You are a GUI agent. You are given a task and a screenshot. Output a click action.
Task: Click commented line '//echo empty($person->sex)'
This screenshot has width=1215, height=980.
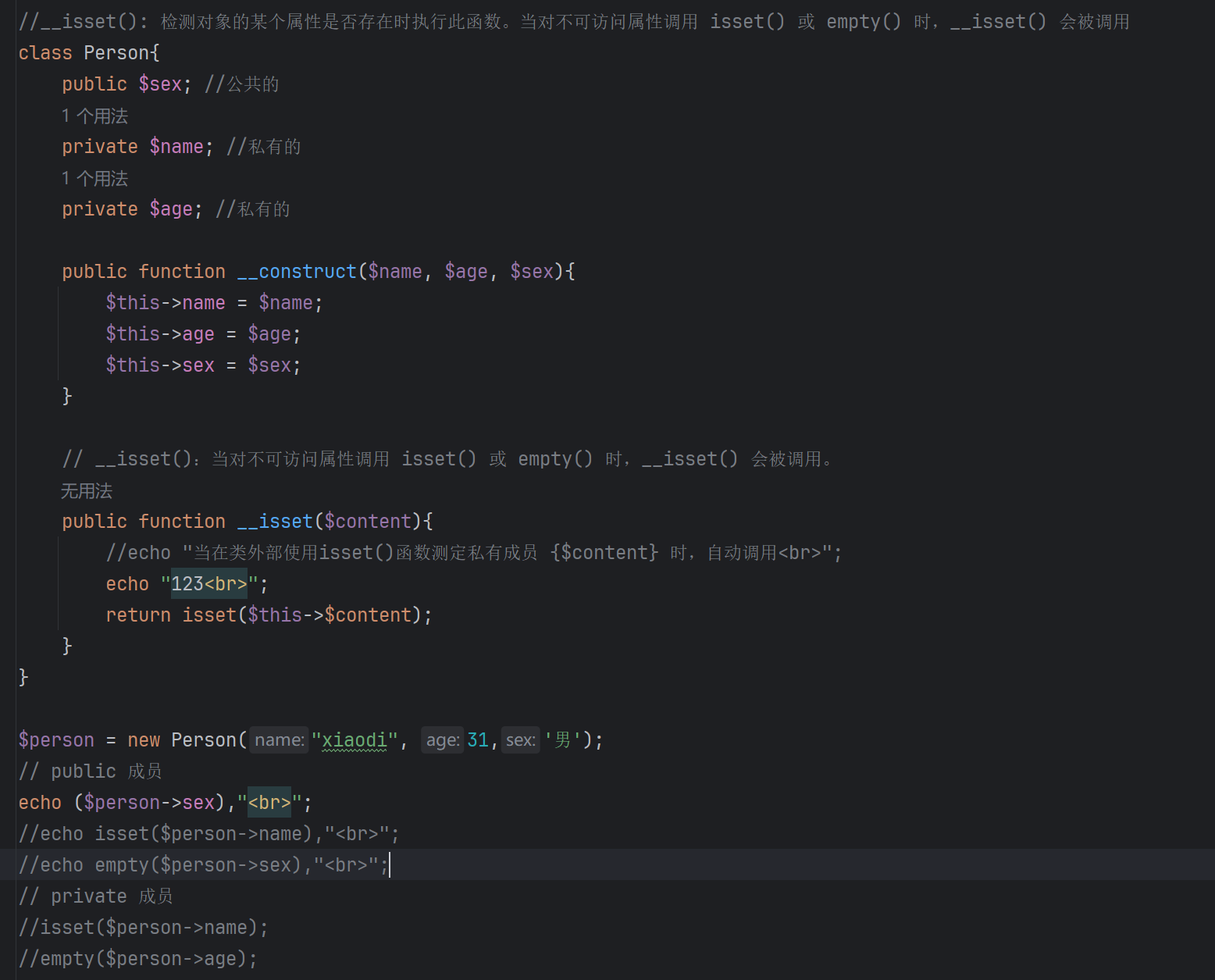coord(203,864)
